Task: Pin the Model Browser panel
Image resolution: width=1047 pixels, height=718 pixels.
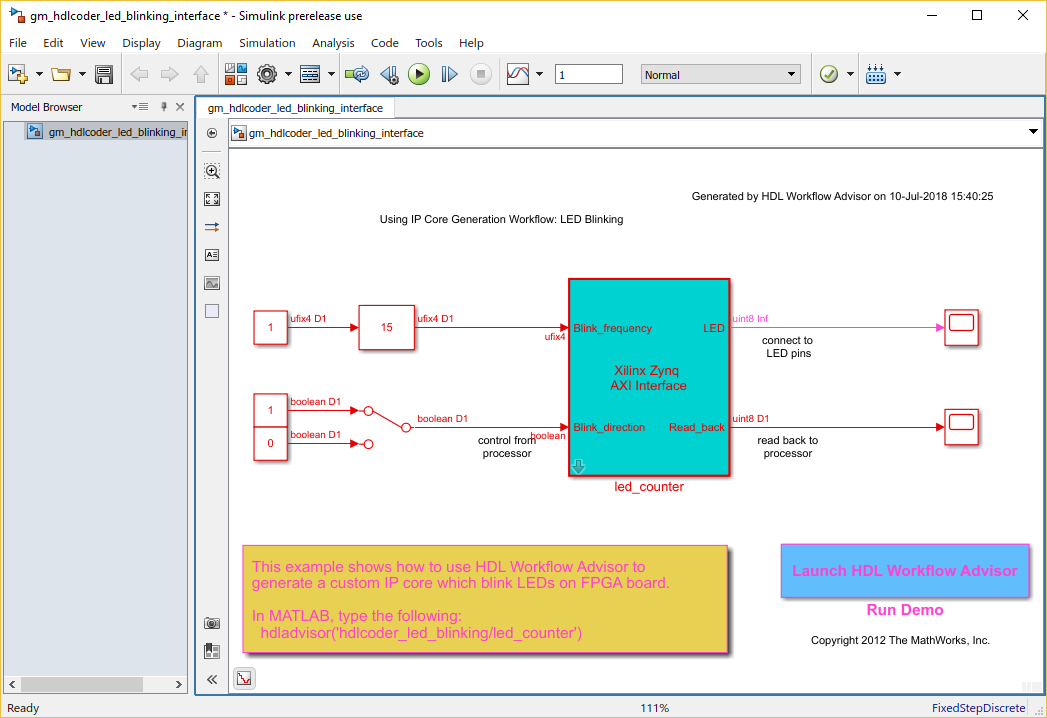Action: click(164, 107)
